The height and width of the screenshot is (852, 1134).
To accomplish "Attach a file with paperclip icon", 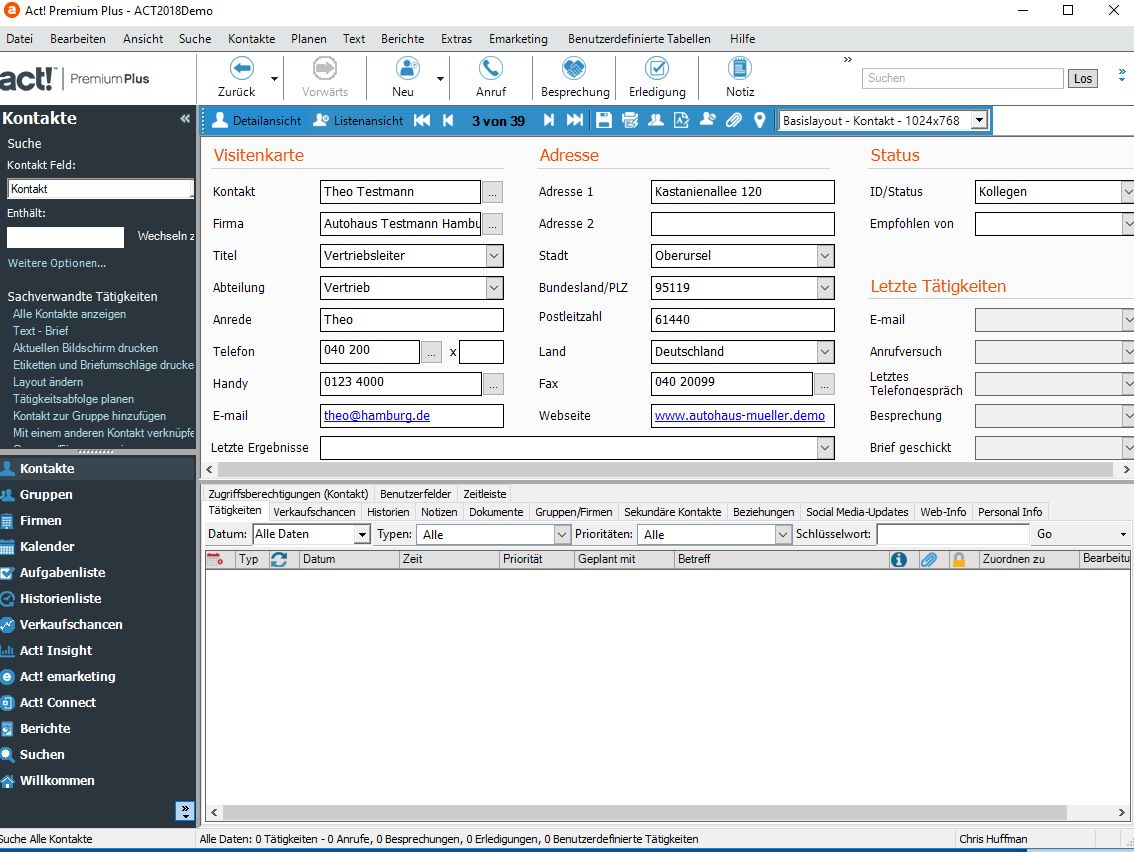I will (x=733, y=121).
